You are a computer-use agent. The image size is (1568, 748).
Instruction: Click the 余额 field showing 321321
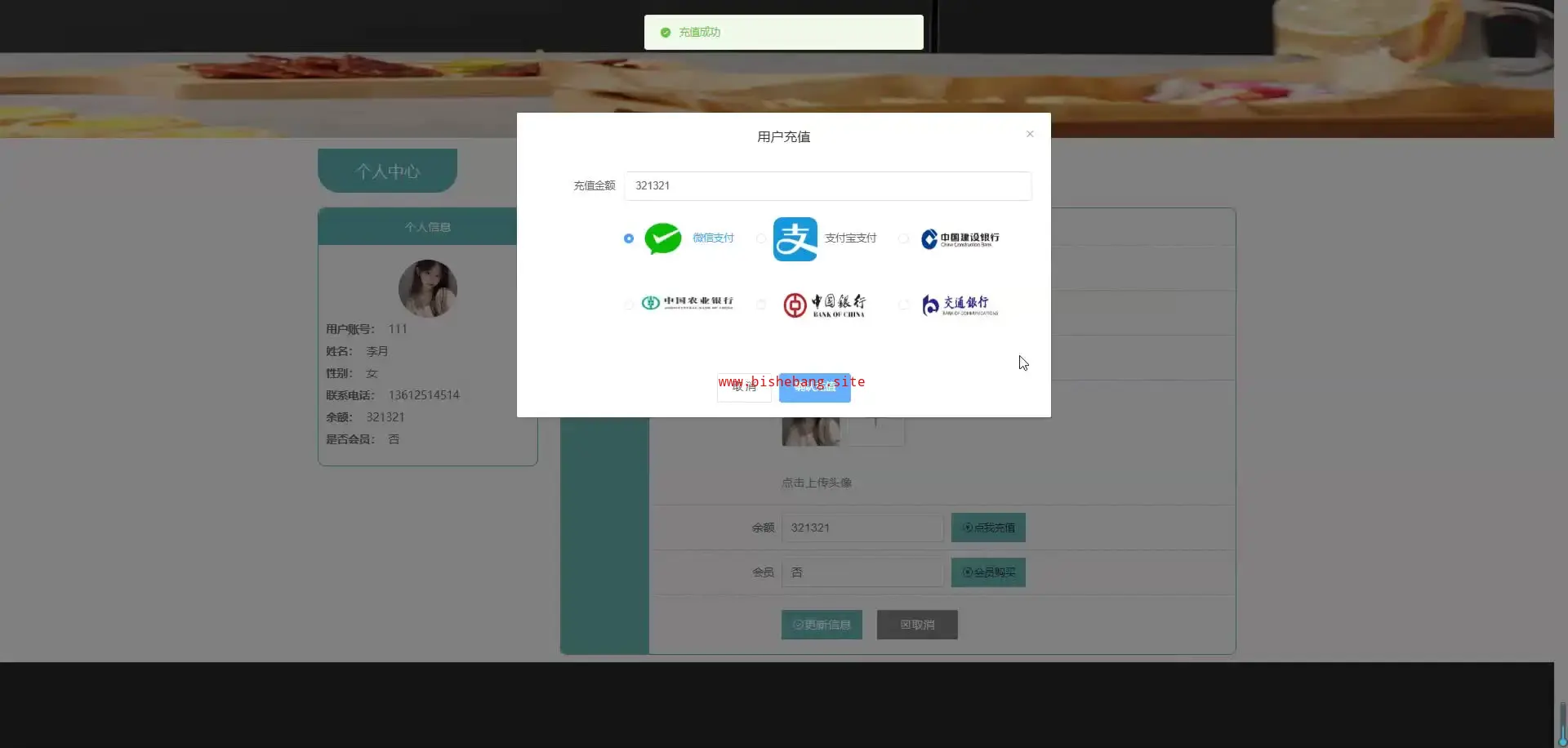tap(862, 528)
